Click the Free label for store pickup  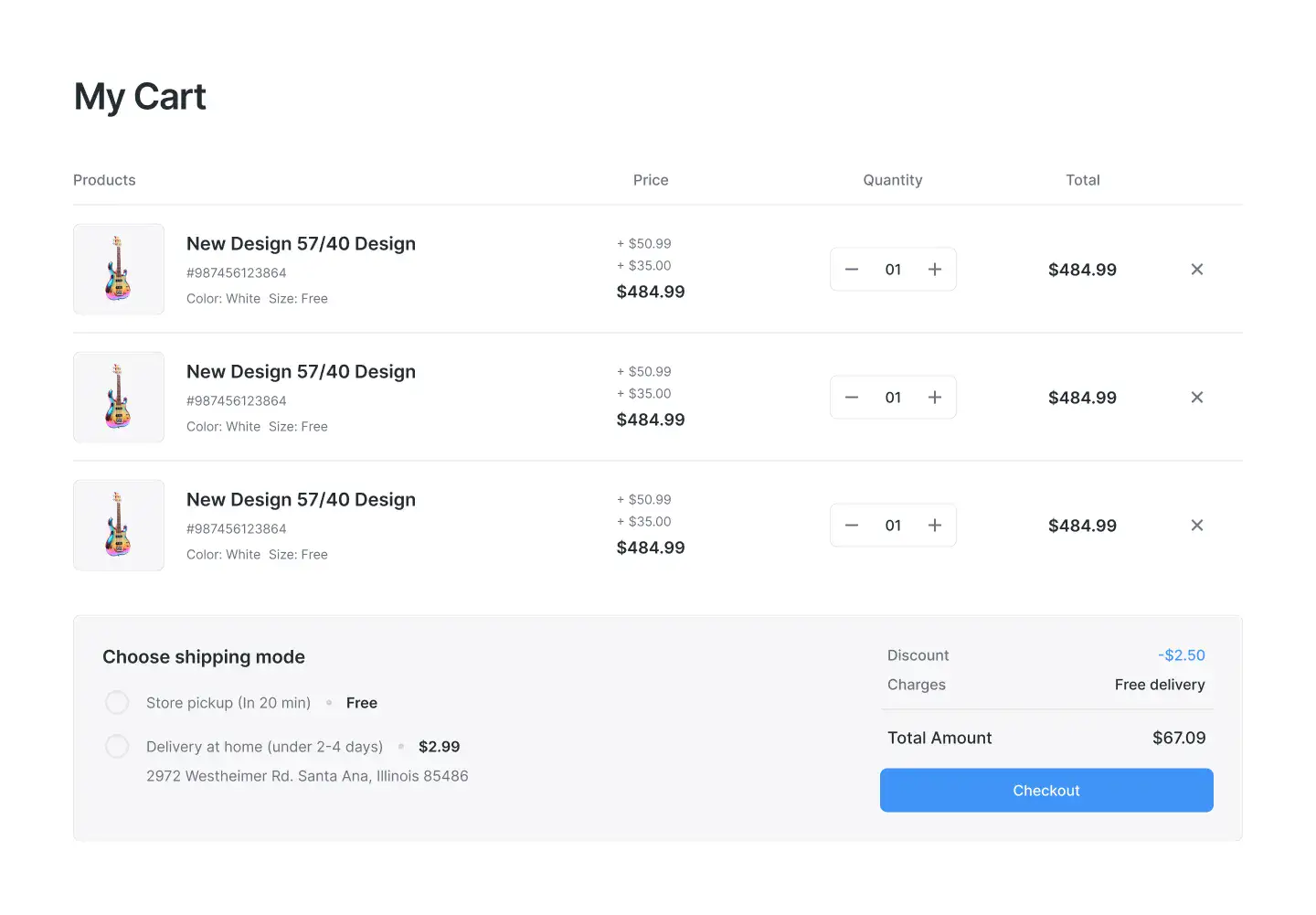pos(362,703)
